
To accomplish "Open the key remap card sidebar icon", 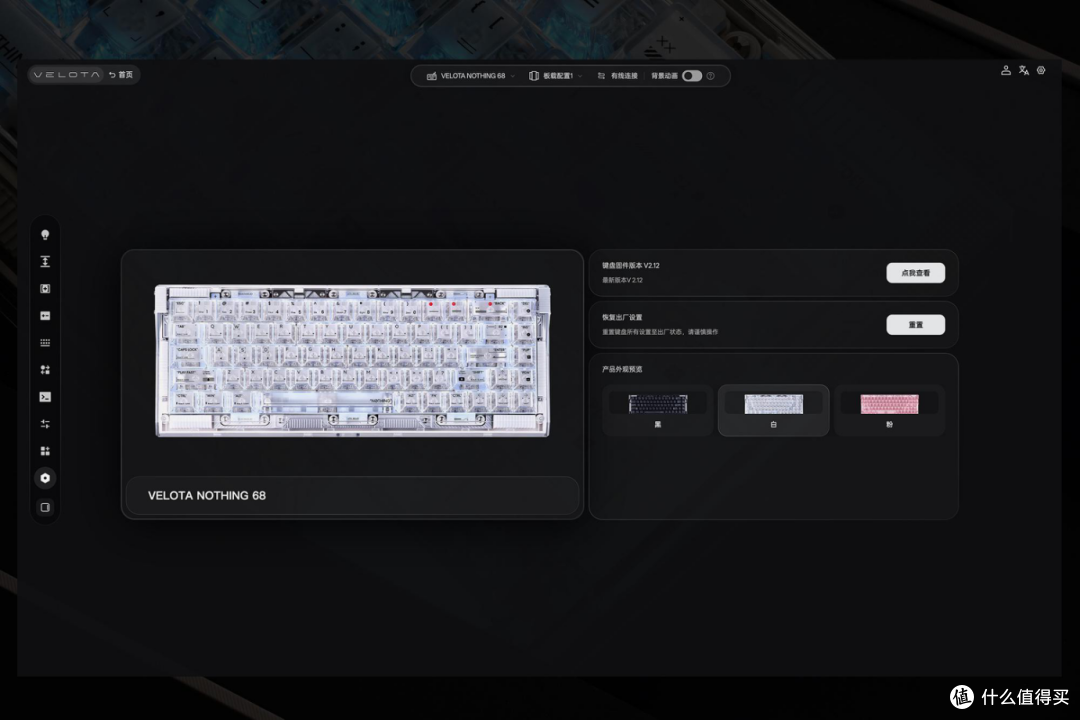I will [45, 316].
